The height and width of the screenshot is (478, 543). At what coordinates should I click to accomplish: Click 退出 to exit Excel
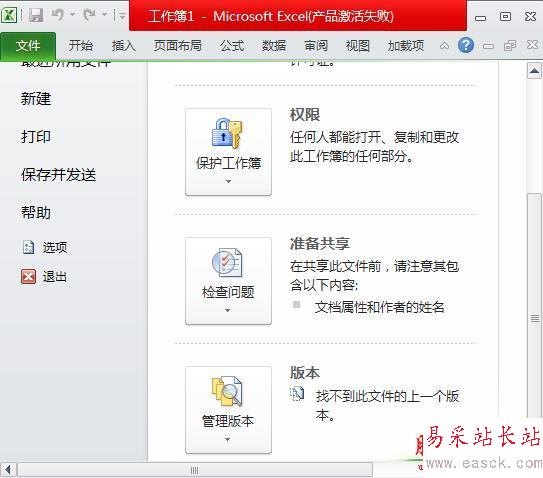tap(55, 277)
